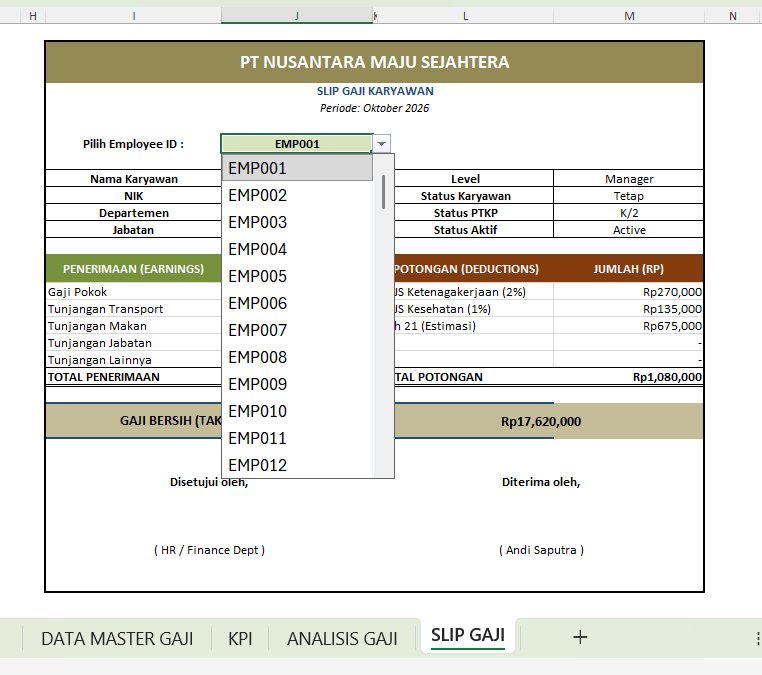The height and width of the screenshot is (675, 762).
Task: Click the Level label cell
Action: (465, 179)
